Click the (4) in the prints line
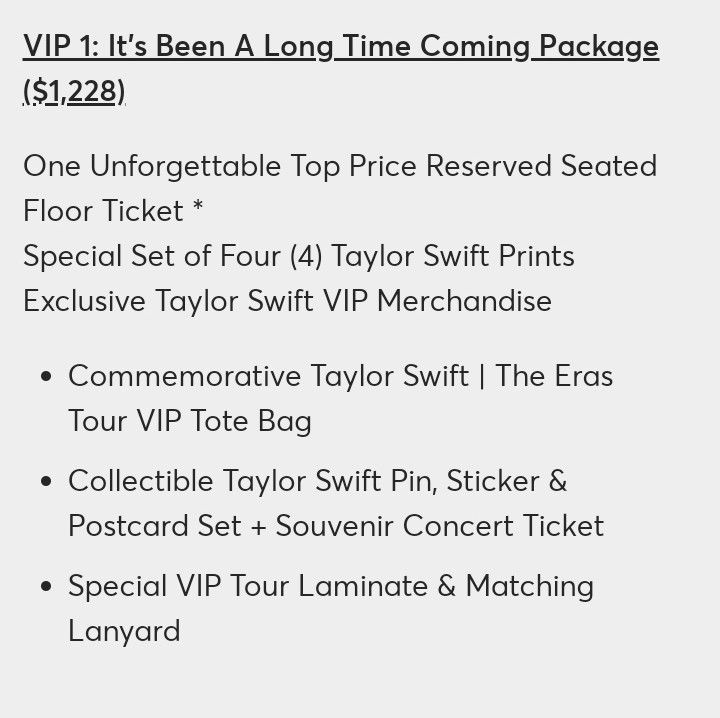The image size is (720, 718). point(306,256)
